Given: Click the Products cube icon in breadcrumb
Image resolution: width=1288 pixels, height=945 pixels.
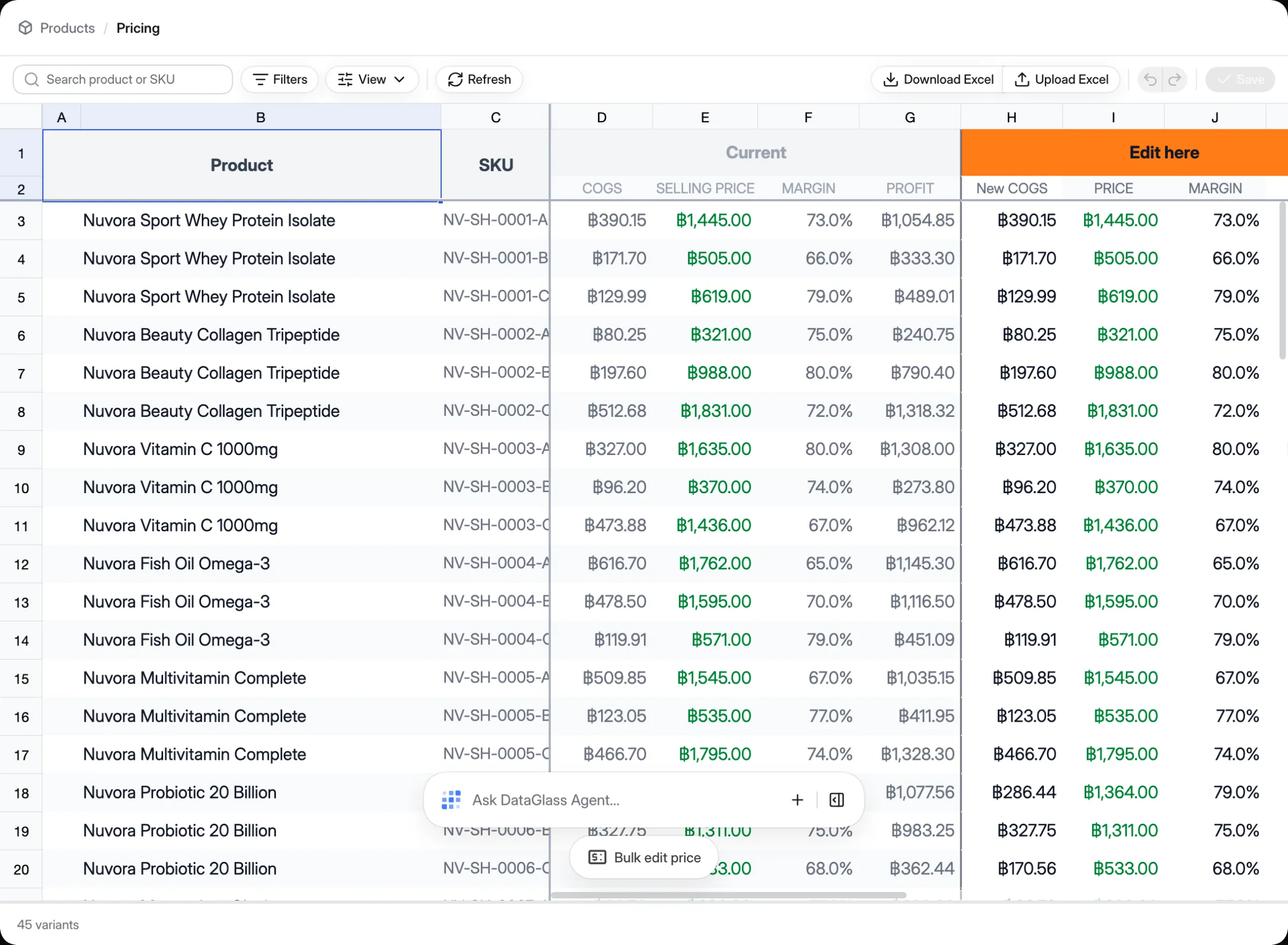Looking at the screenshot, I should pos(25,28).
